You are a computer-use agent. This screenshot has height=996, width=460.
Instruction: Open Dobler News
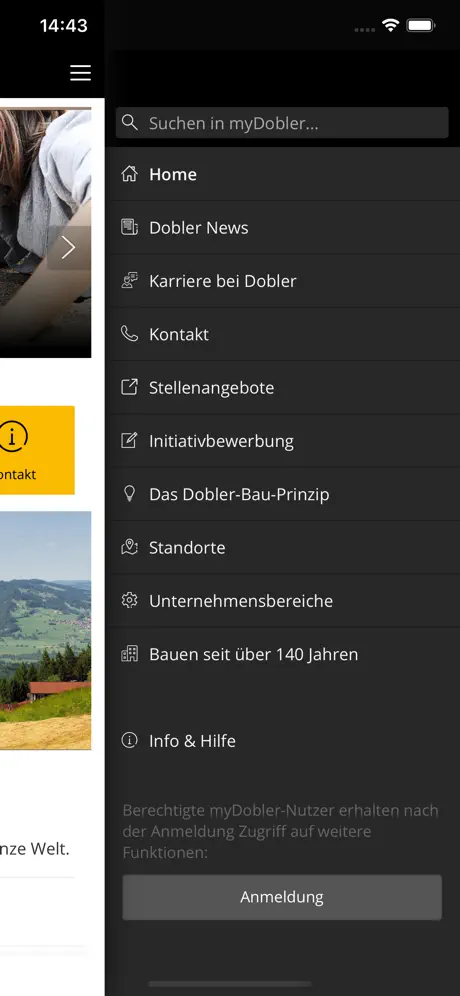click(x=283, y=227)
